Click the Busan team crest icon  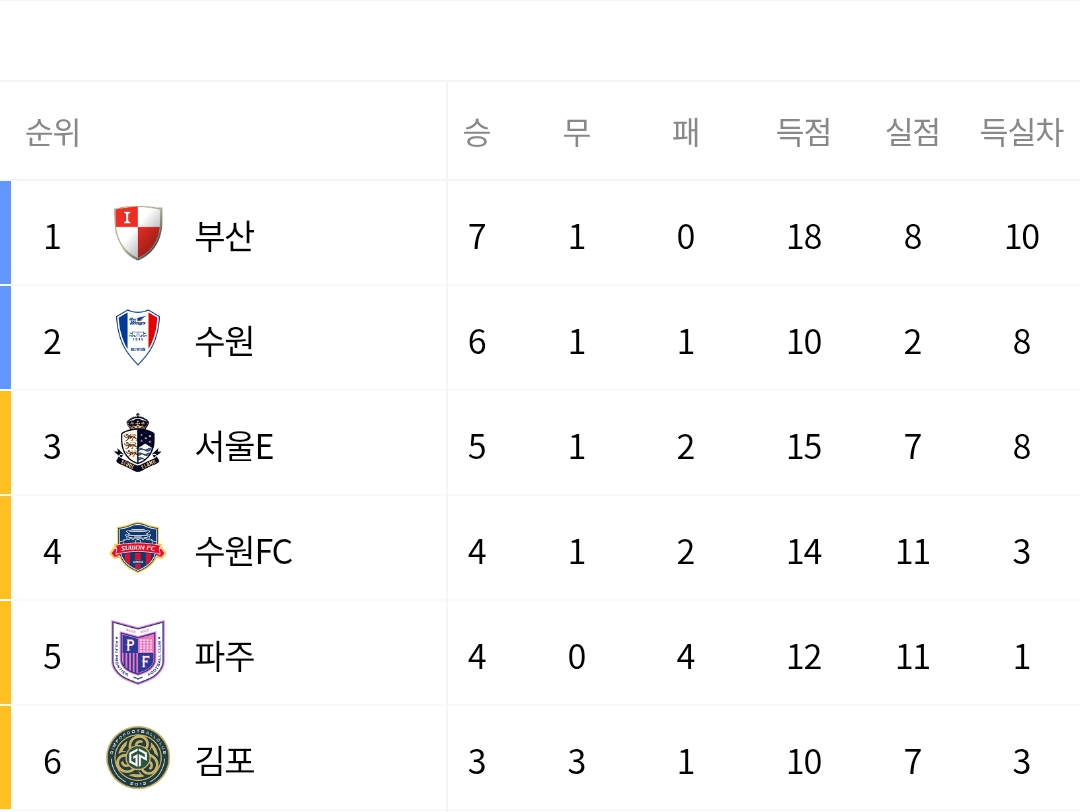pyautogui.click(x=138, y=233)
